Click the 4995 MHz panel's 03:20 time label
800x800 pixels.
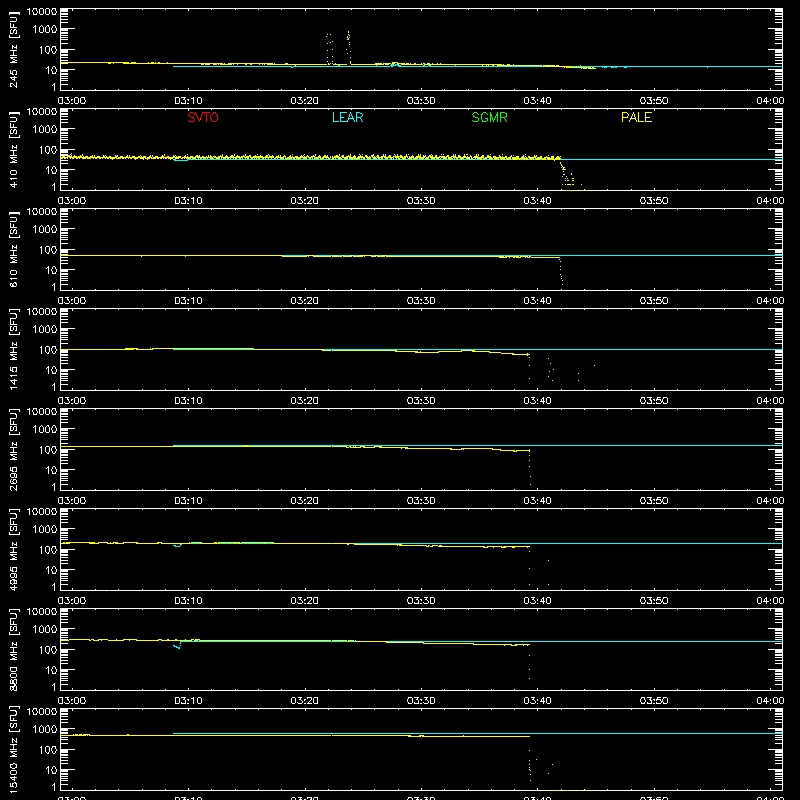point(305,601)
